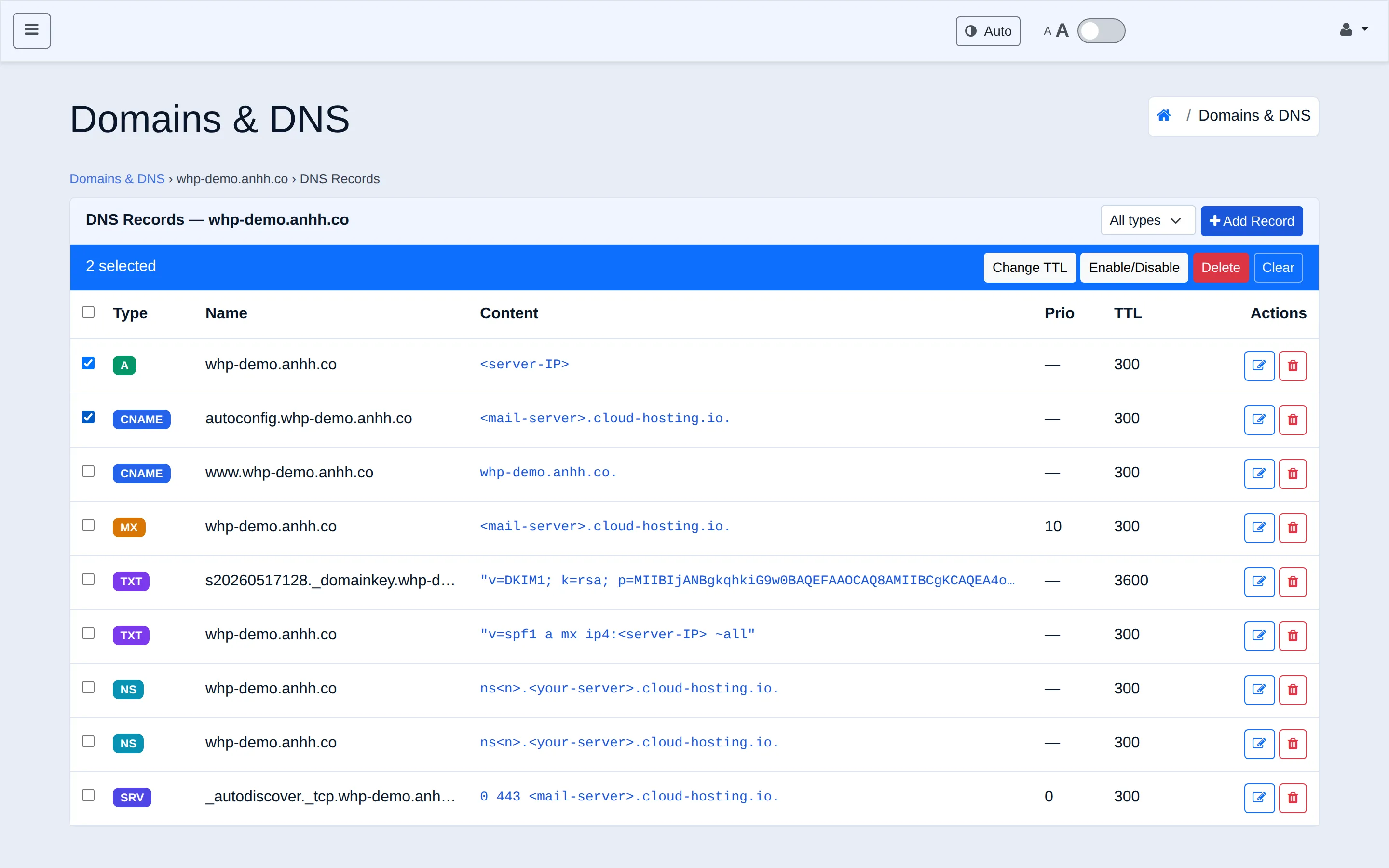The height and width of the screenshot is (868, 1389).
Task: Open the Domains & DNS breadcrumb link
Action: [x=117, y=178]
